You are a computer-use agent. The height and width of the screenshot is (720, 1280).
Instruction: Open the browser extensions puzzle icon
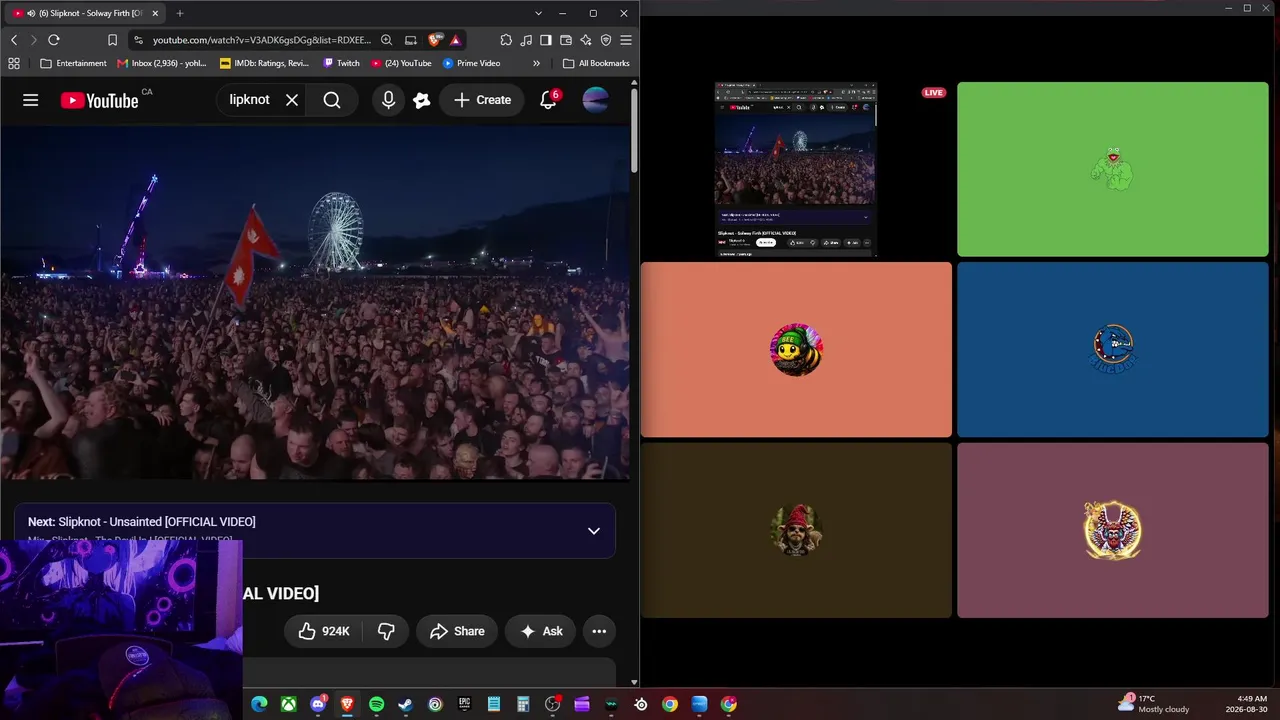pos(506,40)
